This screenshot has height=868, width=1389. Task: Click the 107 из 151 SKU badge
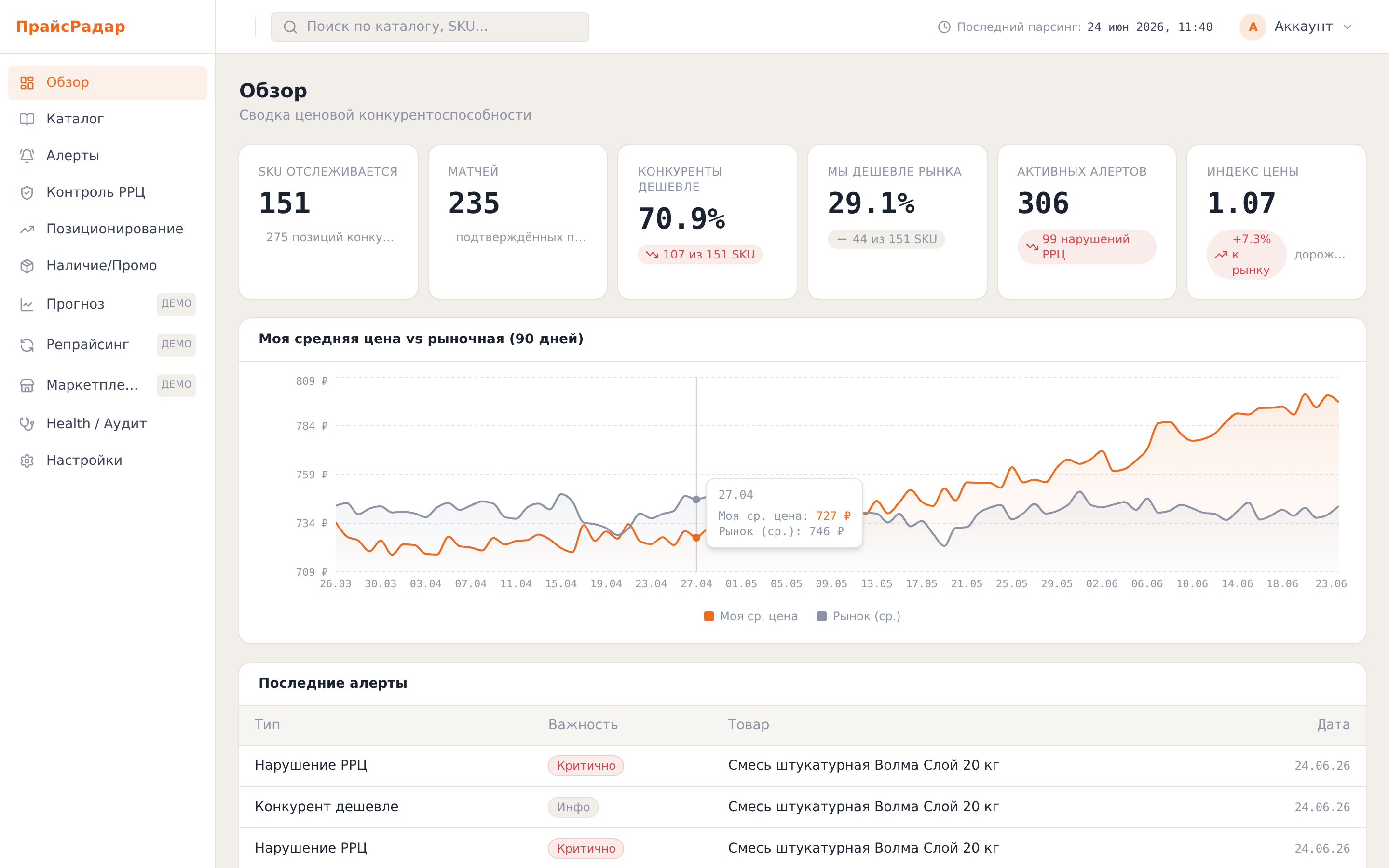pos(700,254)
